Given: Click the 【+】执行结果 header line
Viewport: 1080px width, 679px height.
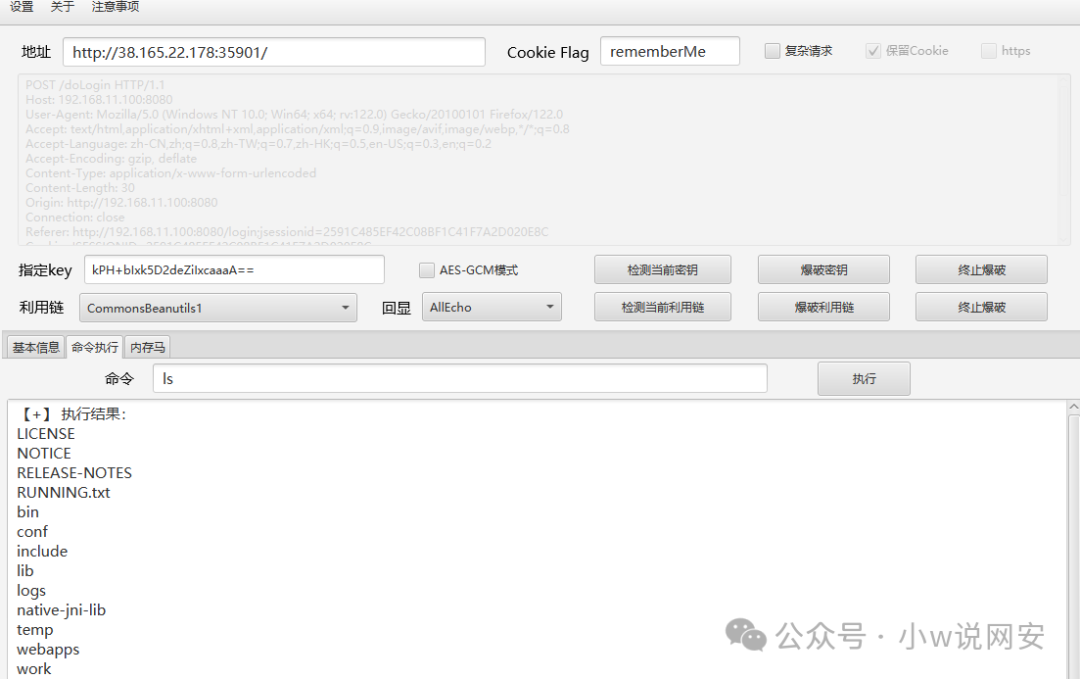Looking at the screenshot, I should 72,414.
